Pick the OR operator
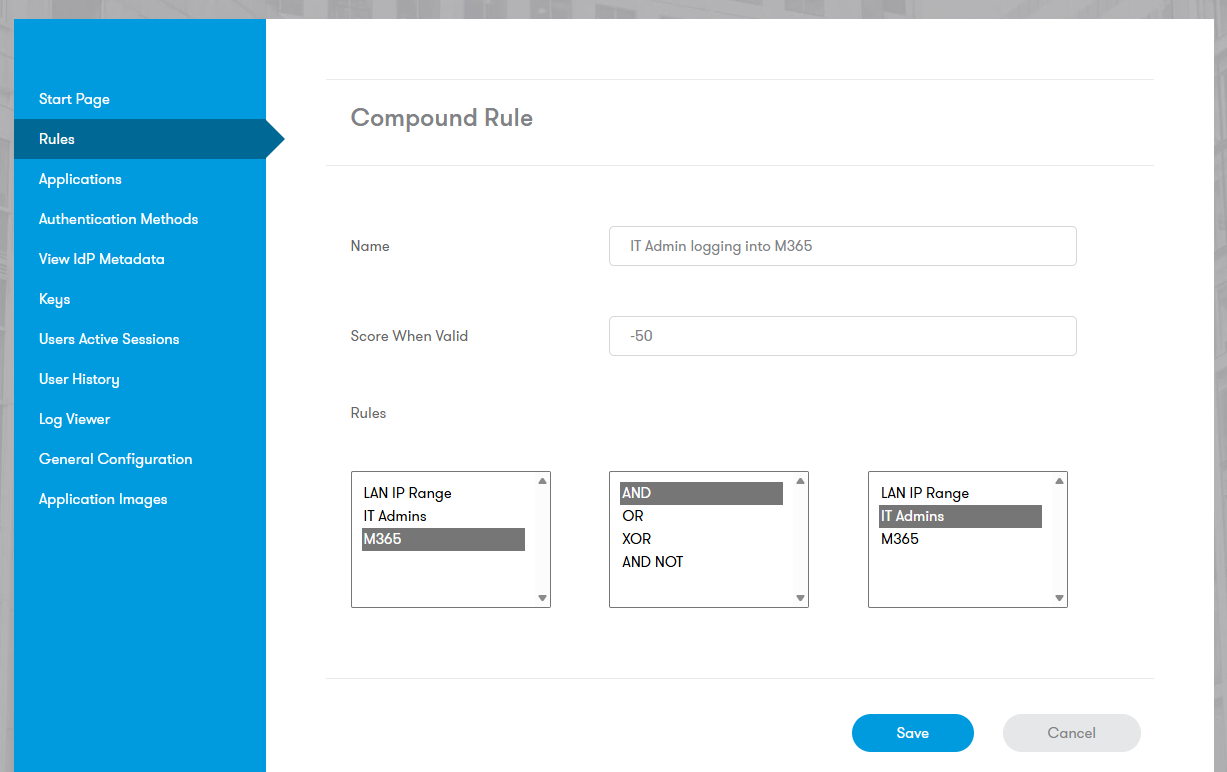This screenshot has width=1227, height=772. pyautogui.click(x=633, y=516)
